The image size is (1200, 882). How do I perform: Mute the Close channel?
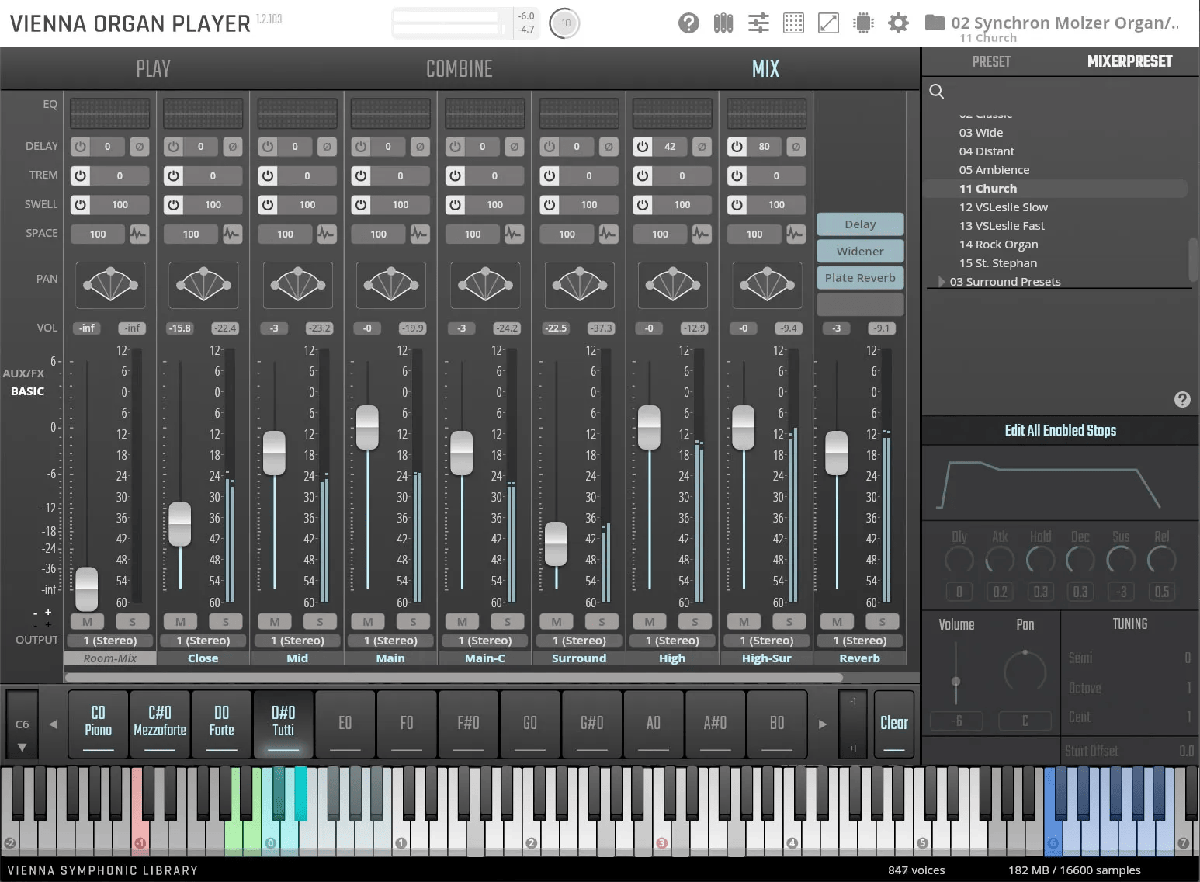point(181,621)
